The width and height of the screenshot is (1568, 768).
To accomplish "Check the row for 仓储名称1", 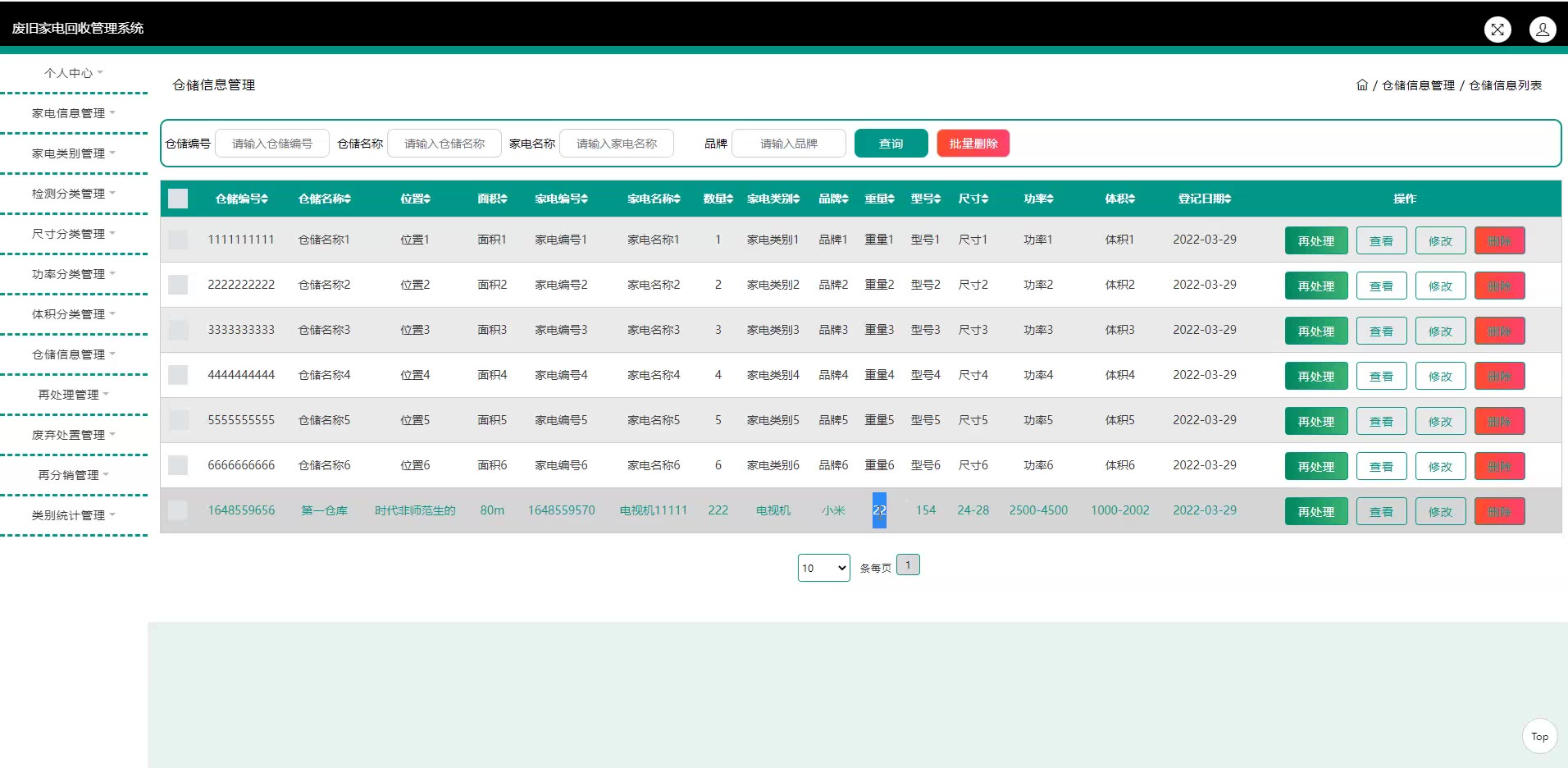I will pyautogui.click(x=178, y=240).
